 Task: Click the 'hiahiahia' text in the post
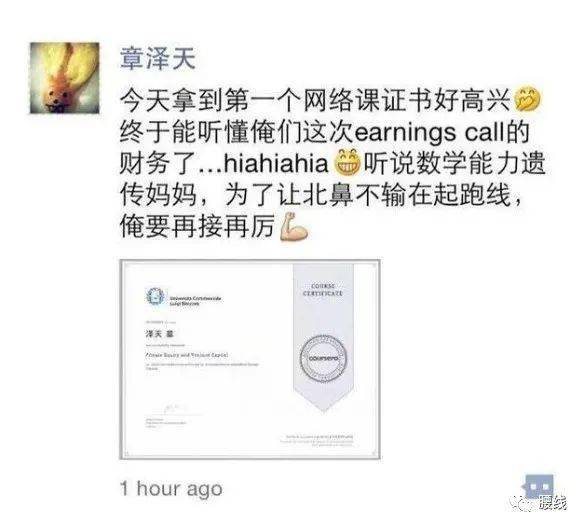pyautogui.click(x=276, y=164)
